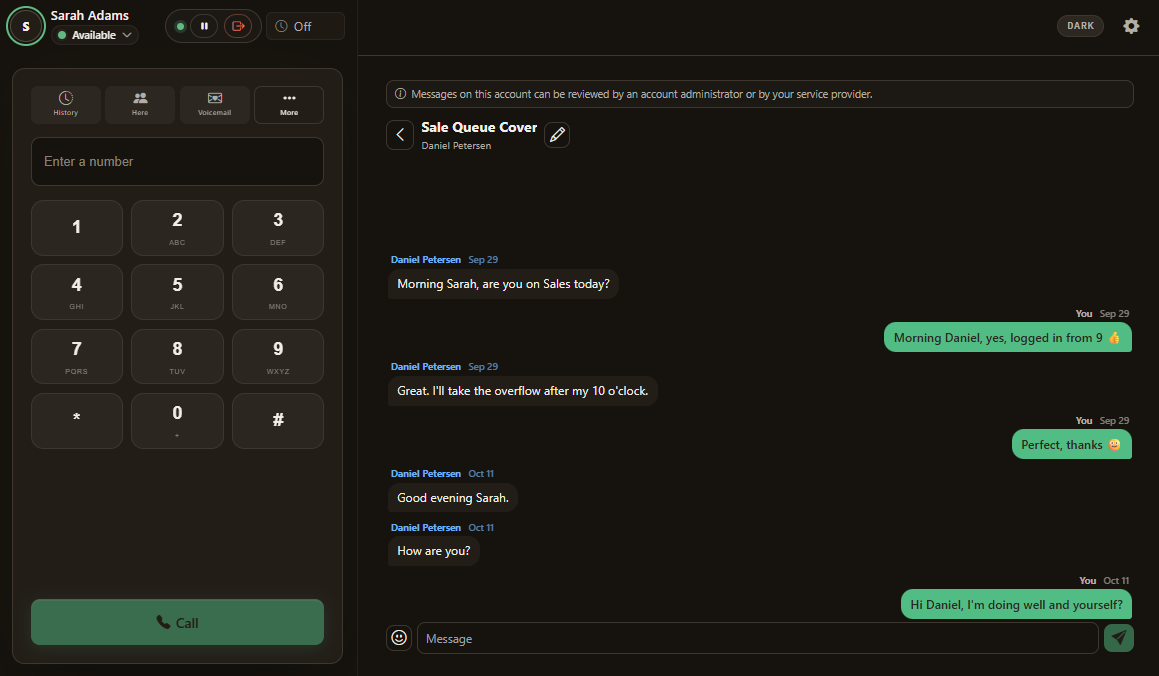Open Sarah Adams profile avatar
1159x676 pixels.
(26, 26)
